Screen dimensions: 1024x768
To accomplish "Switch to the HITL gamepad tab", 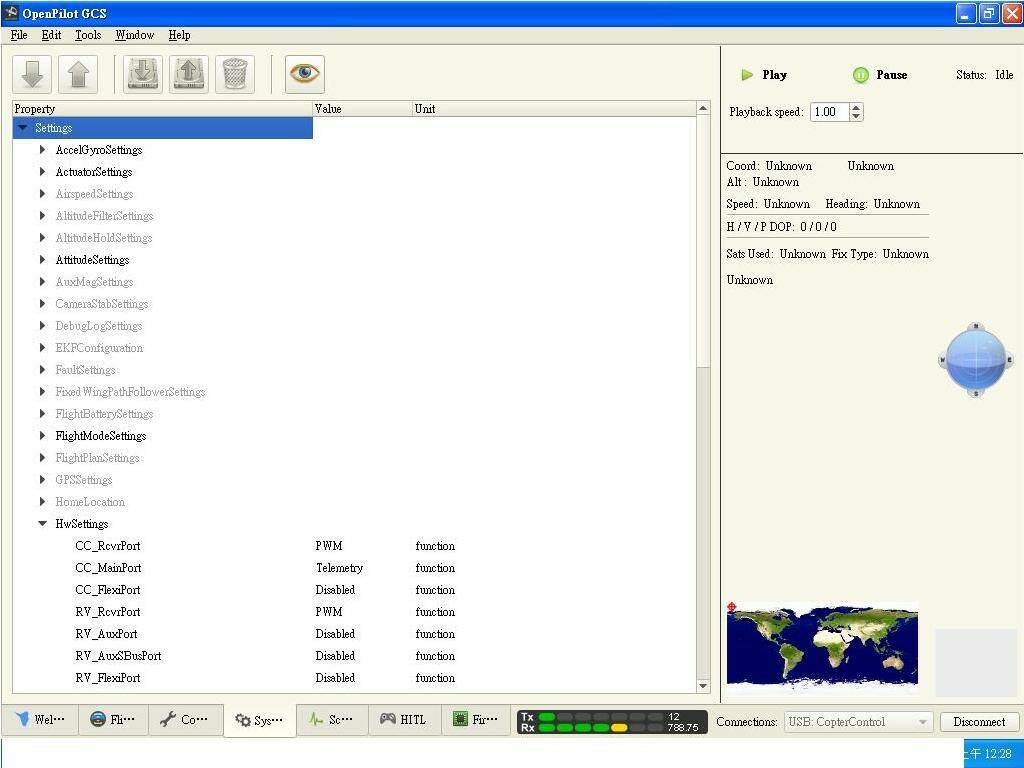I will [404, 720].
